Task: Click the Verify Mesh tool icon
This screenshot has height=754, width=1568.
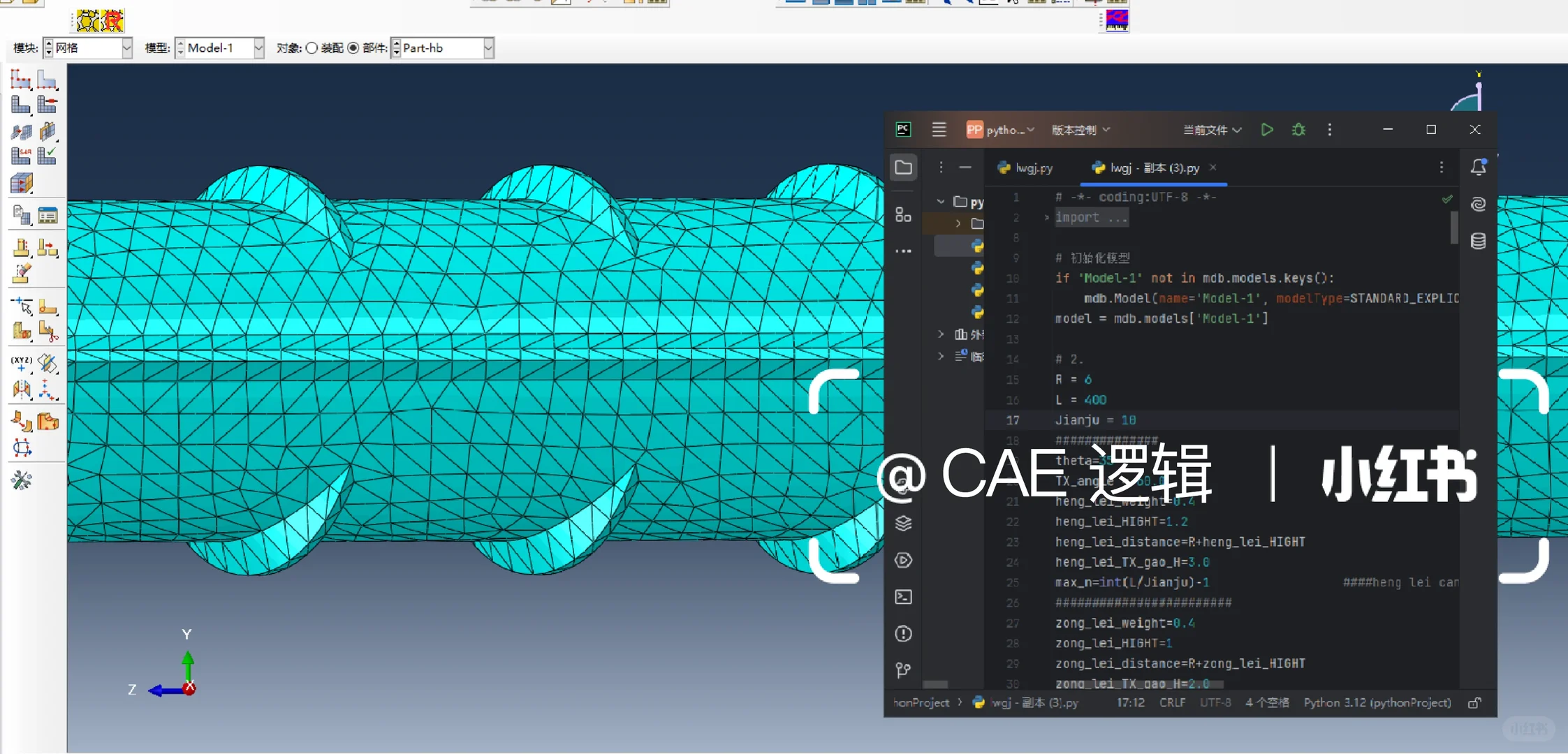Action: (x=47, y=156)
